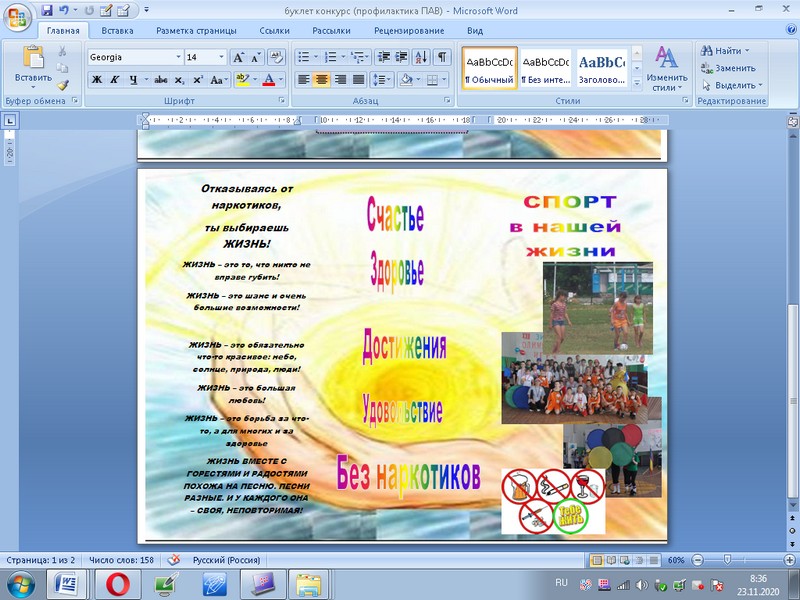
Task: Click the Clear Formatting icon
Action: pos(276,58)
